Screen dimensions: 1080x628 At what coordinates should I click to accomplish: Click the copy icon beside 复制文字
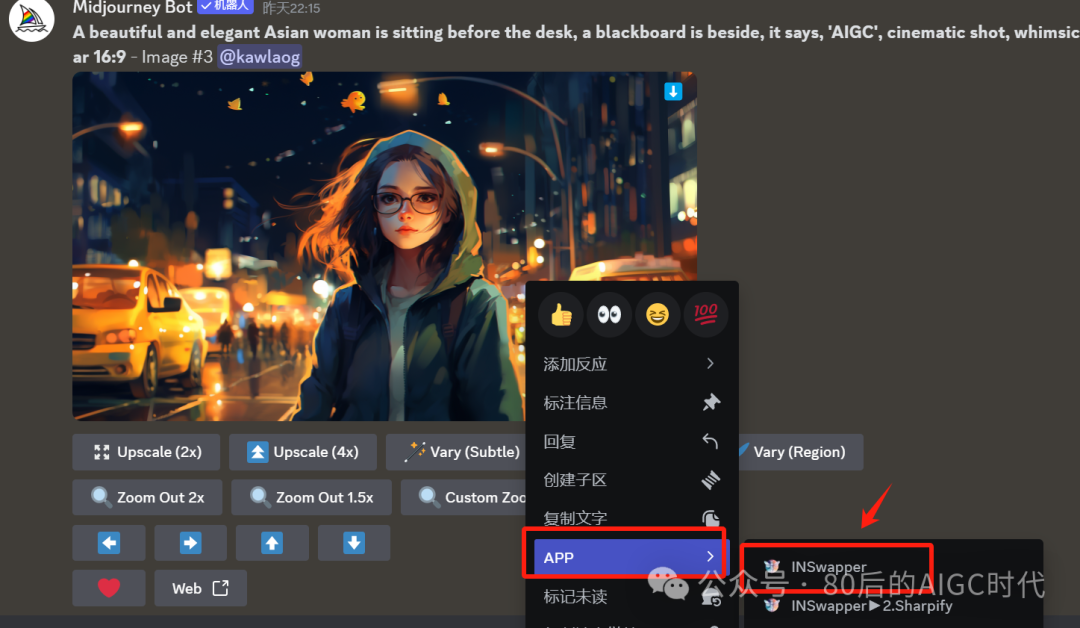711,518
